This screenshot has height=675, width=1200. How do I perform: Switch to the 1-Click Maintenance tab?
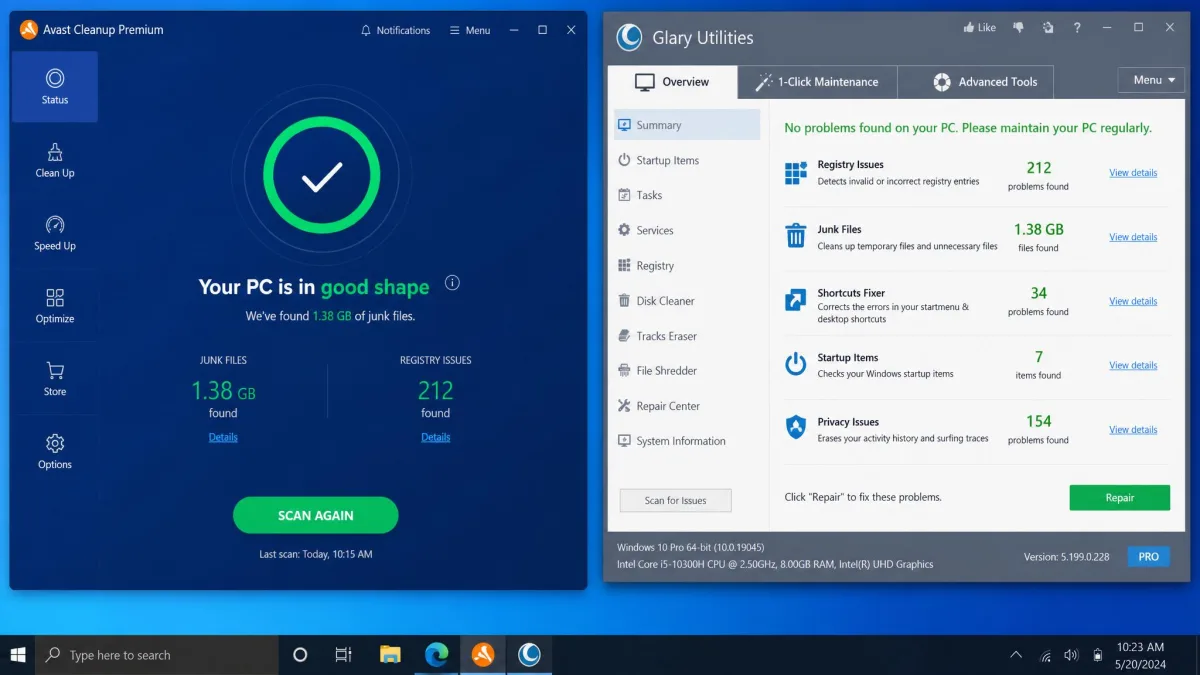point(817,82)
